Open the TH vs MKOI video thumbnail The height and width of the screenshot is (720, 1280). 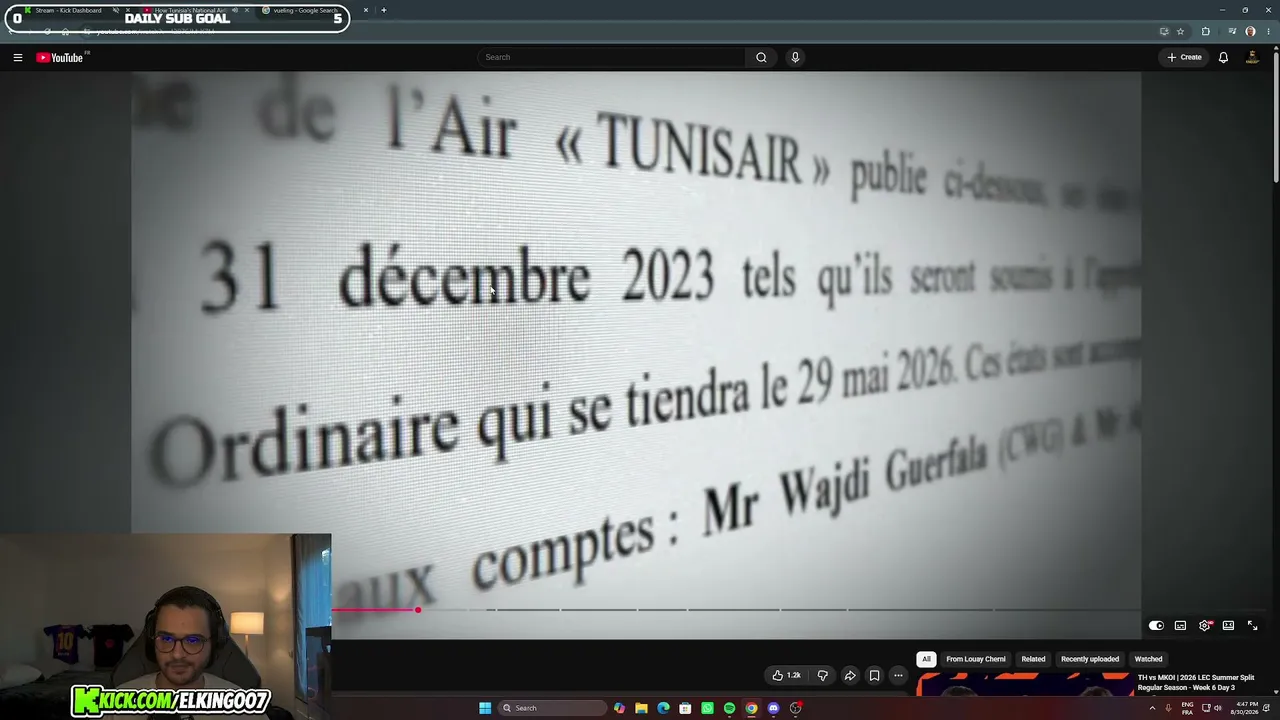(1024, 684)
